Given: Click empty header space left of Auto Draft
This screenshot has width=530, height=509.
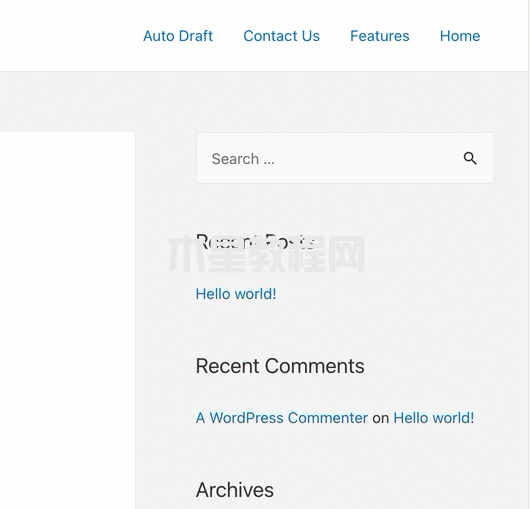Looking at the screenshot, I should [68, 36].
